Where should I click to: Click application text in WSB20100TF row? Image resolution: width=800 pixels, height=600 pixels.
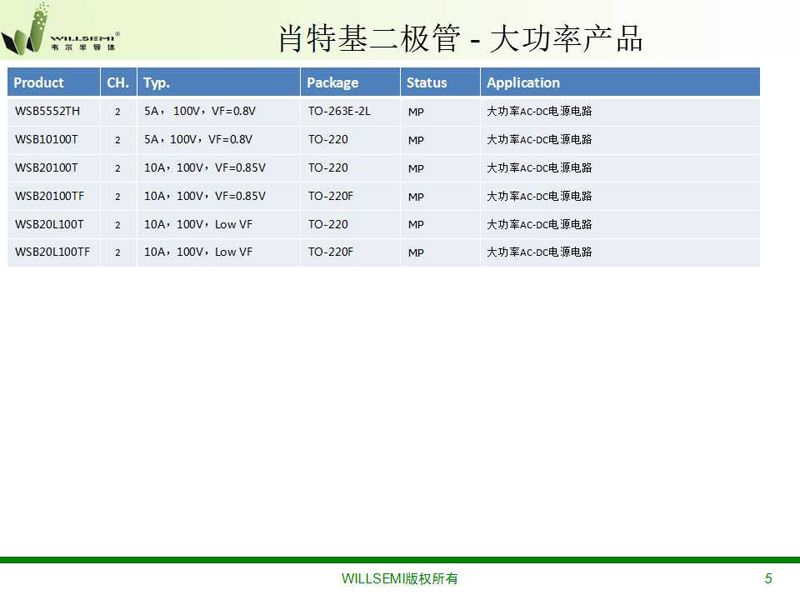(539, 196)
